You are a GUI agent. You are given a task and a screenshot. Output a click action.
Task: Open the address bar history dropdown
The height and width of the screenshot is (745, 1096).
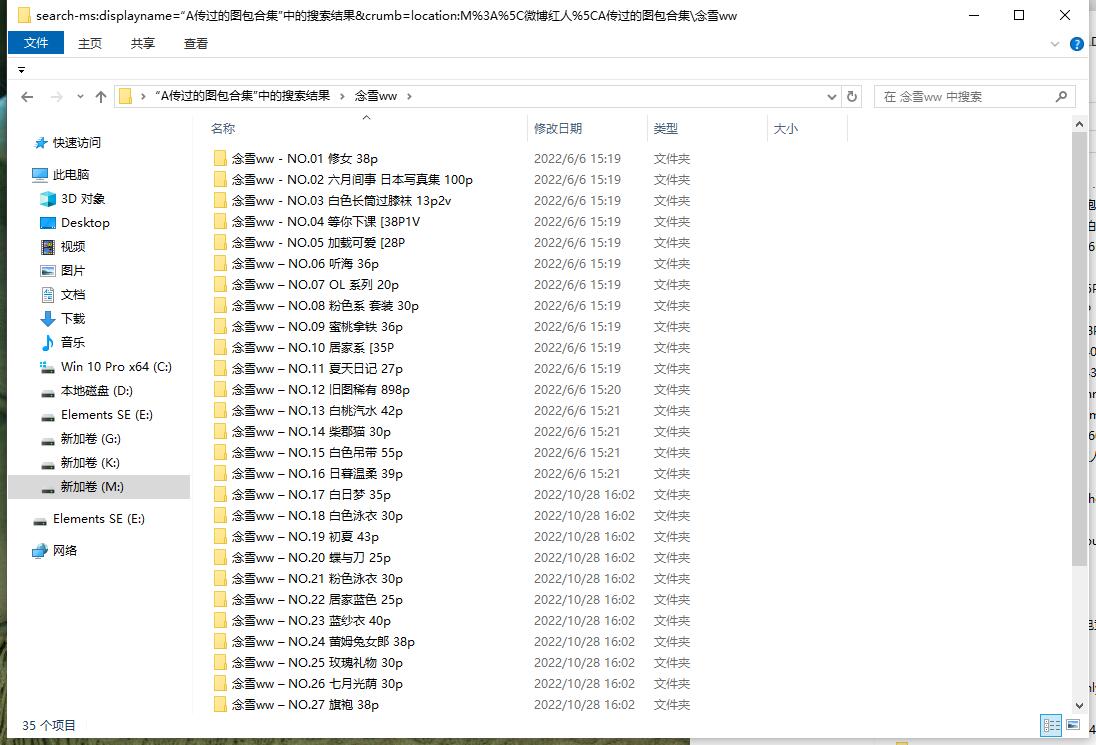(832, 97)
